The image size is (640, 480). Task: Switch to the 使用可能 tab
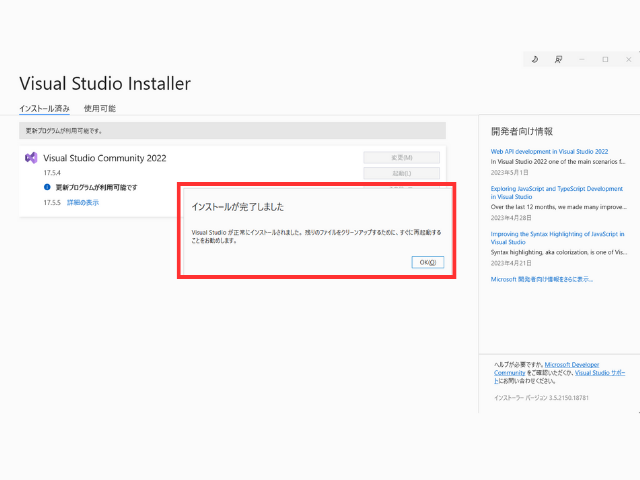click(100, 109)
